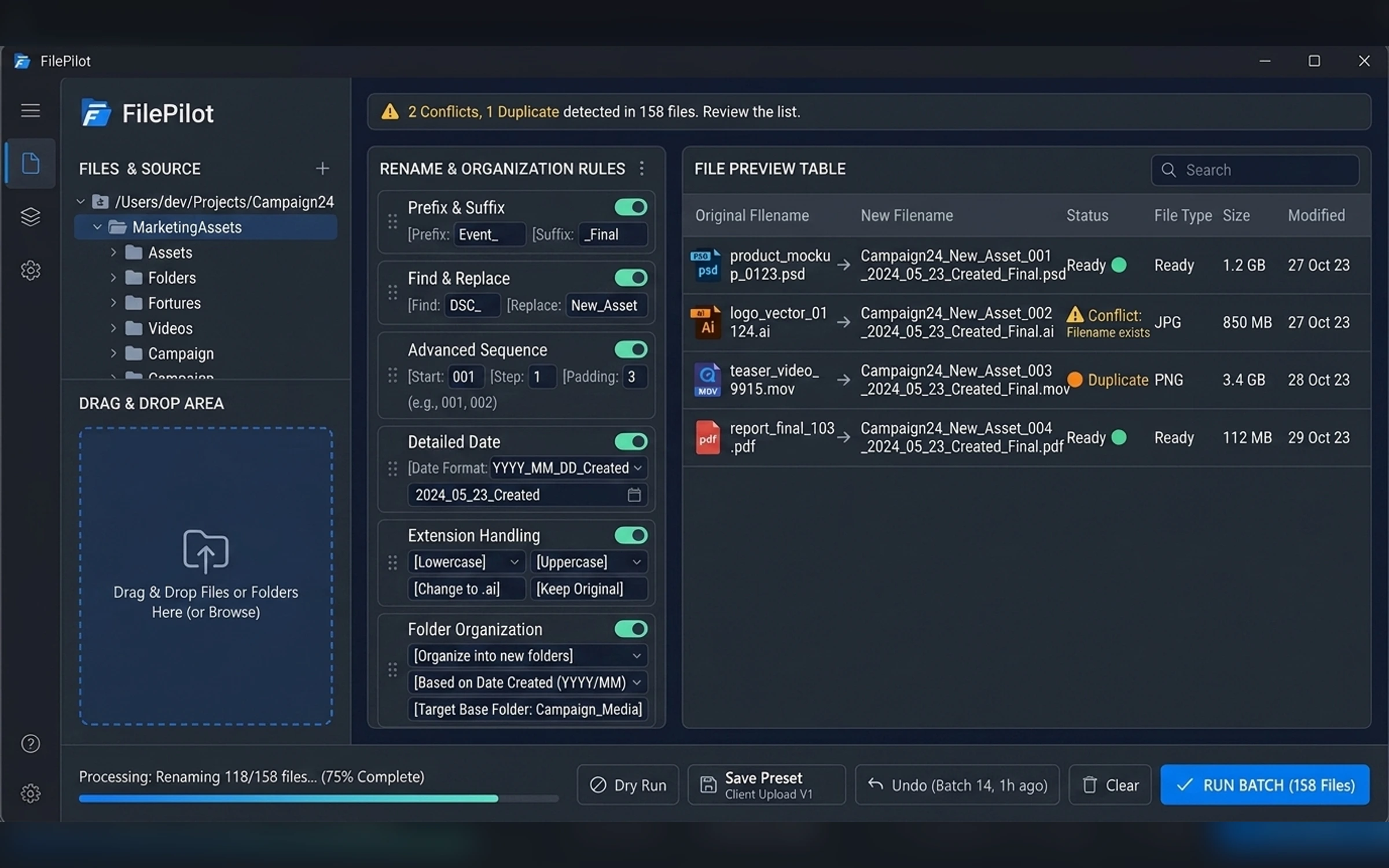
Task: Sort by the Modified column header
Action: (1316, 215)
